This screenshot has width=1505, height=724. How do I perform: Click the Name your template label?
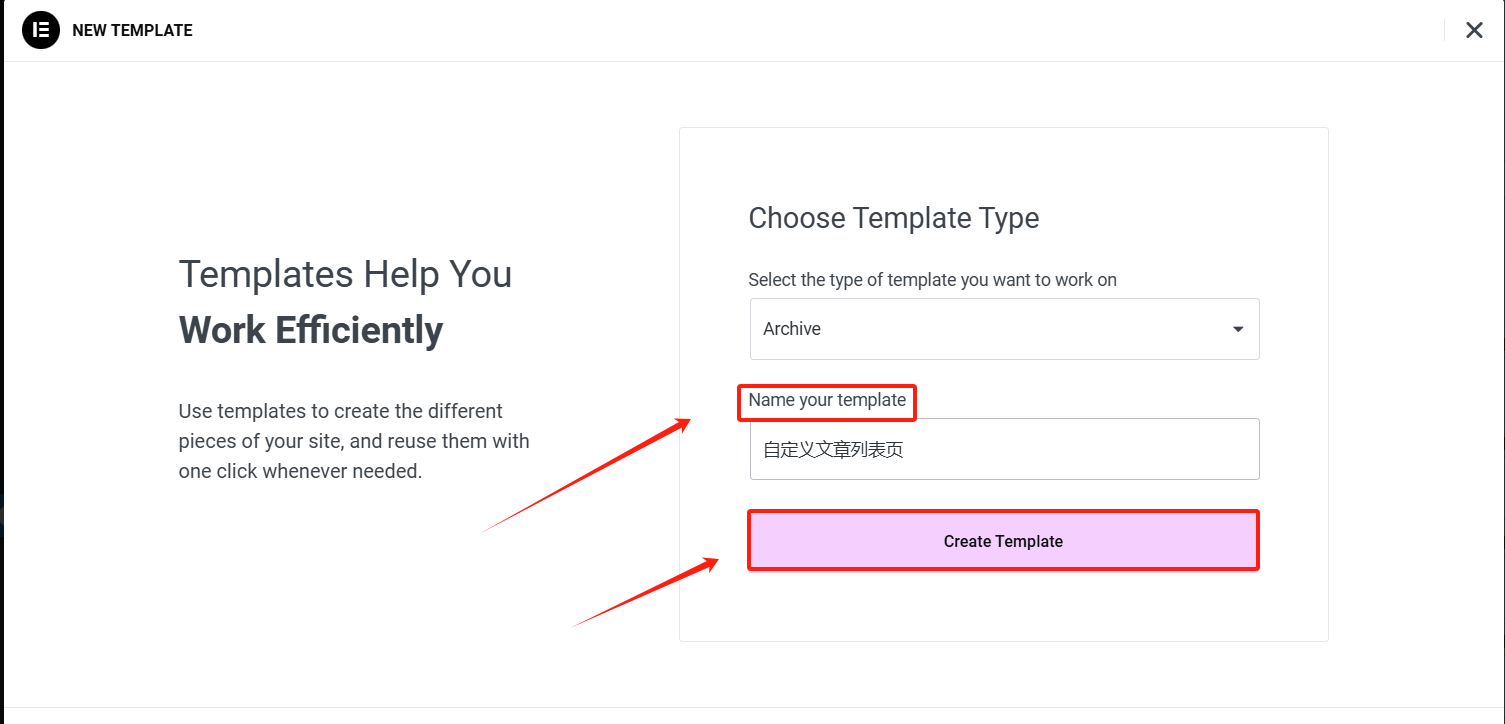pos(826,399)
